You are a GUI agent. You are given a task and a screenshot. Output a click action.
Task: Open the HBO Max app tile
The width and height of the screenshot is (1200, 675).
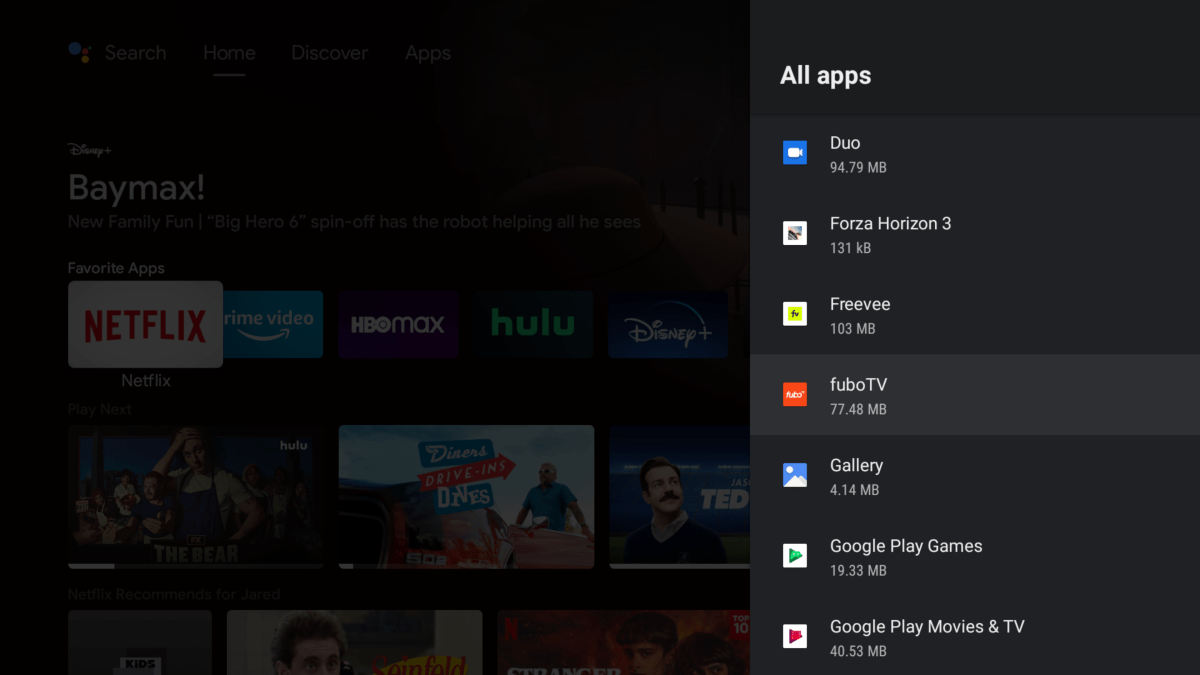[398, 324]
